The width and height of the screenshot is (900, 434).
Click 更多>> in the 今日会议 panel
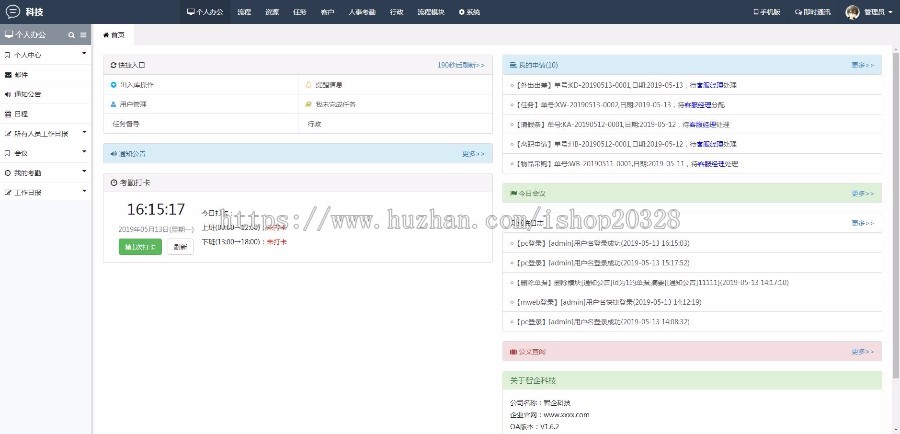point(863,193)
